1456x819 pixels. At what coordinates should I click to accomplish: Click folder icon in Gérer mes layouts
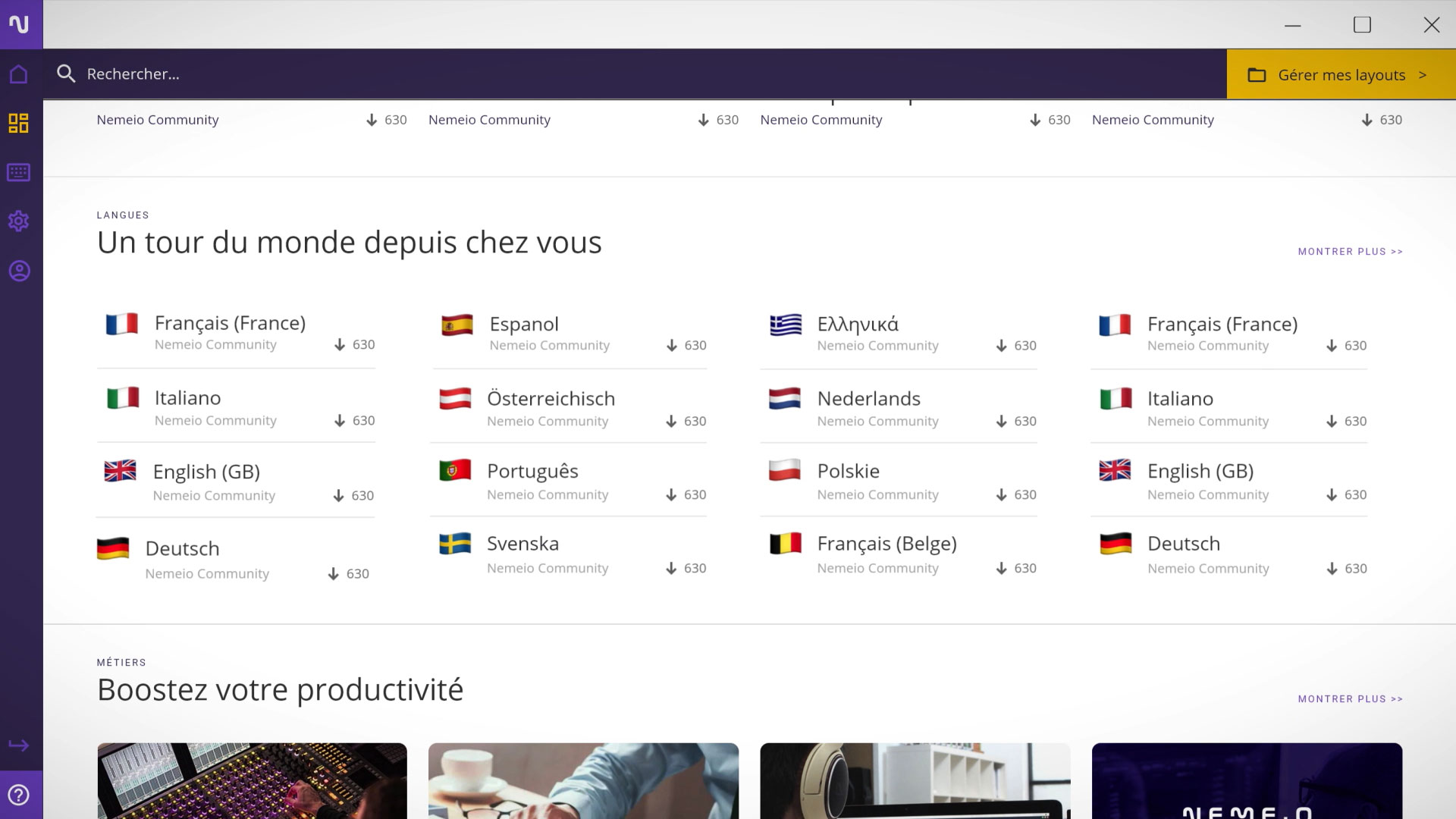tap(1257, 75)
